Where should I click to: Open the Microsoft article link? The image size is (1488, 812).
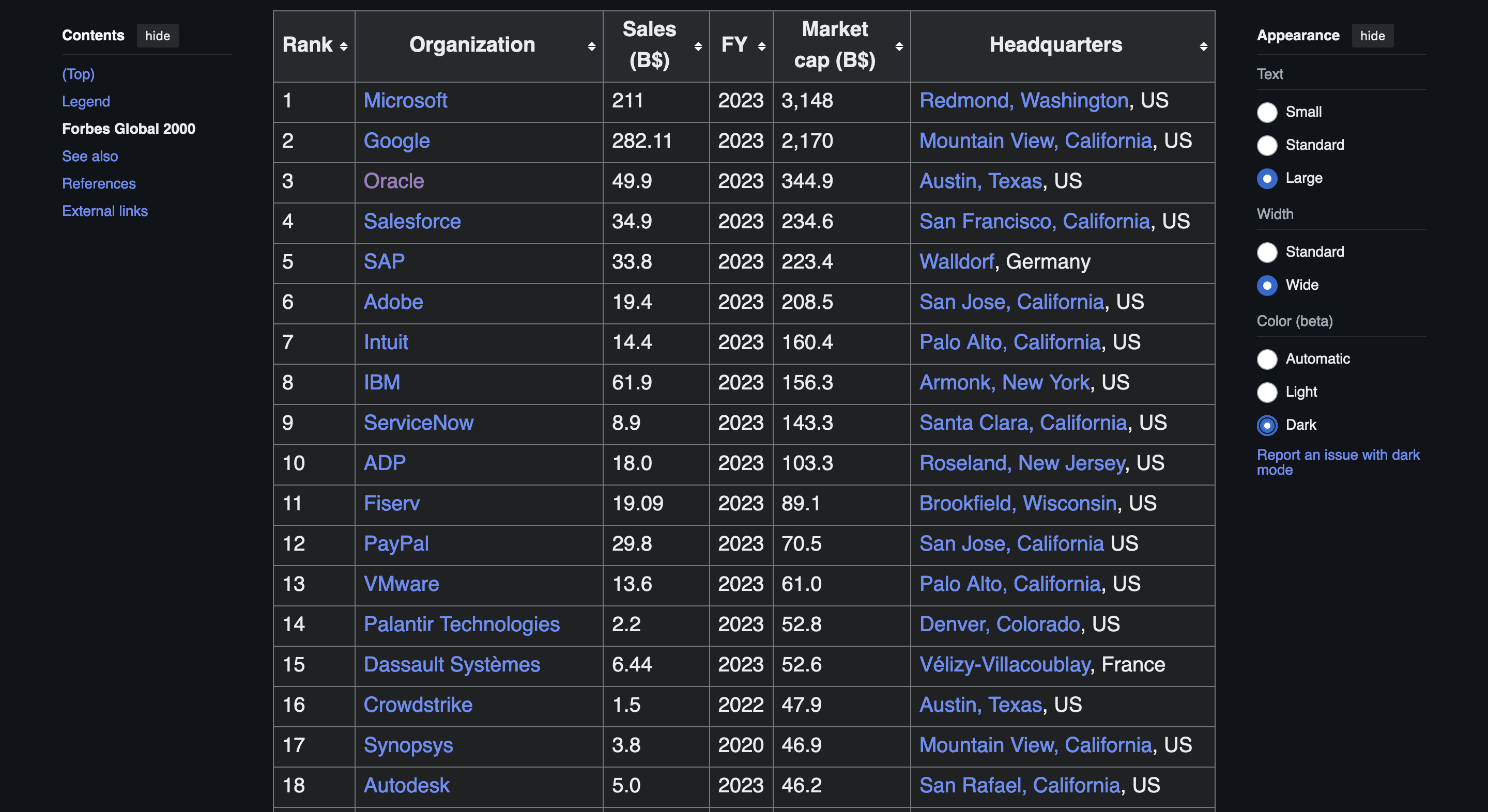(x=406, y=101)
